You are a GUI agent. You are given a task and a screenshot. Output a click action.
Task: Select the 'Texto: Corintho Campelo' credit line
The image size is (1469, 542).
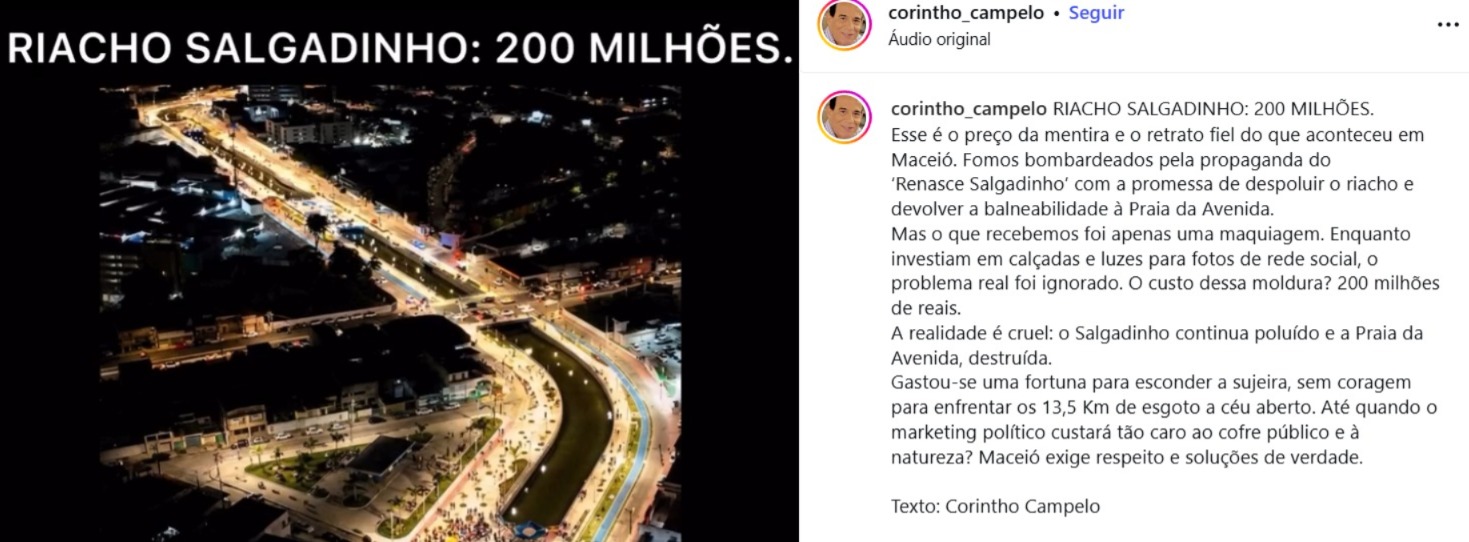(x=995, y=506)
